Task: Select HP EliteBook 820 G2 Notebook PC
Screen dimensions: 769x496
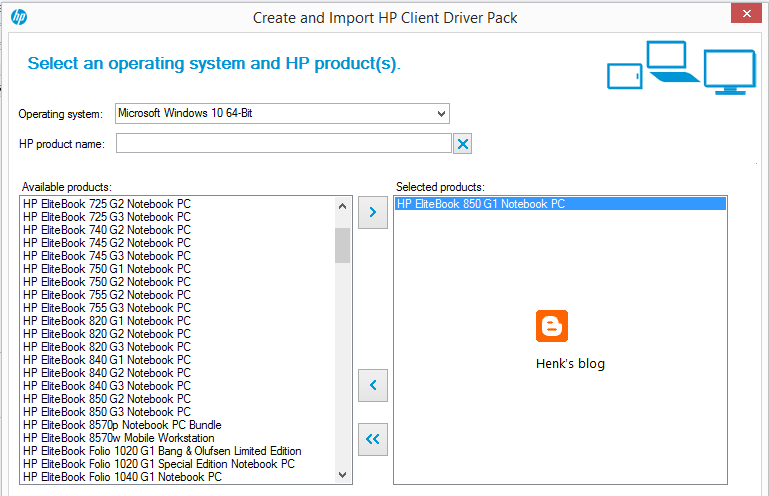Action: point(107,334)
